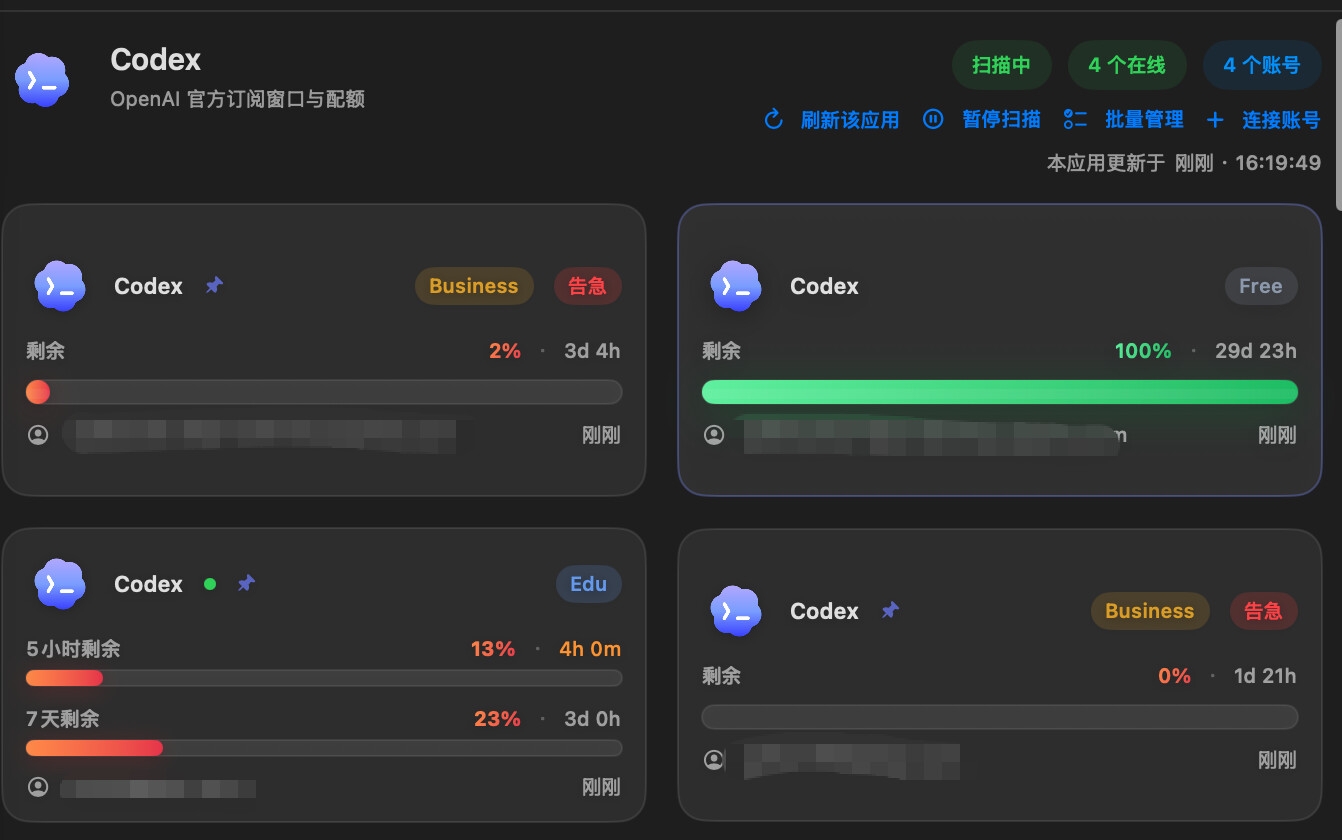Click the Edu plan badge

point(589,584)
